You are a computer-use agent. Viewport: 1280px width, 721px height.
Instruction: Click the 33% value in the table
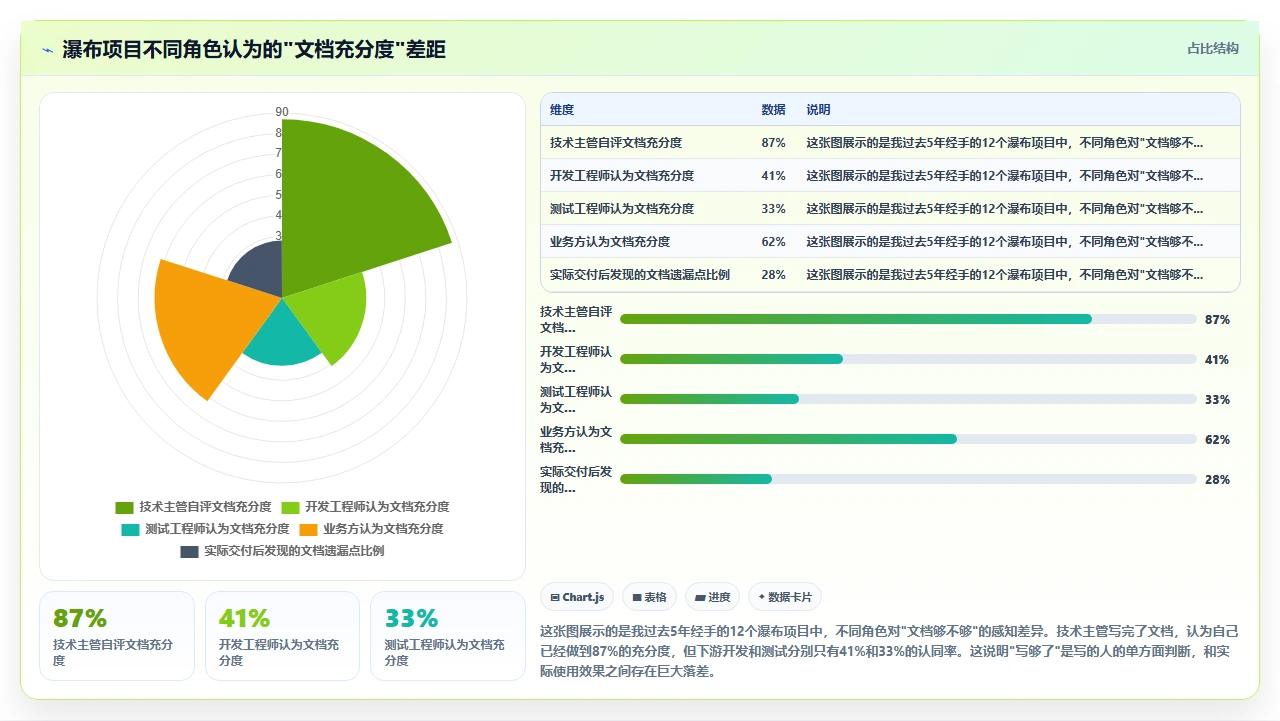(x=773, y=209)
